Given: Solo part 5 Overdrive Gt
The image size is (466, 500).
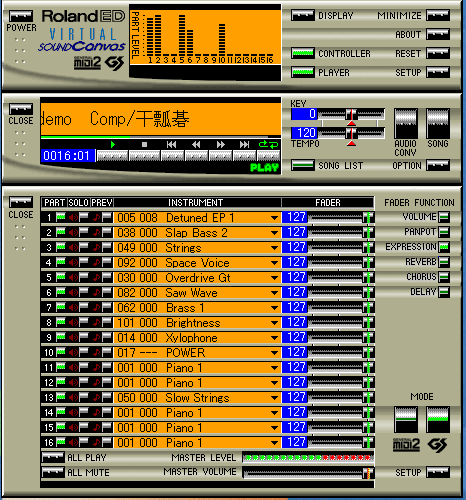Looking at the screenshot, I should [83, 278].
